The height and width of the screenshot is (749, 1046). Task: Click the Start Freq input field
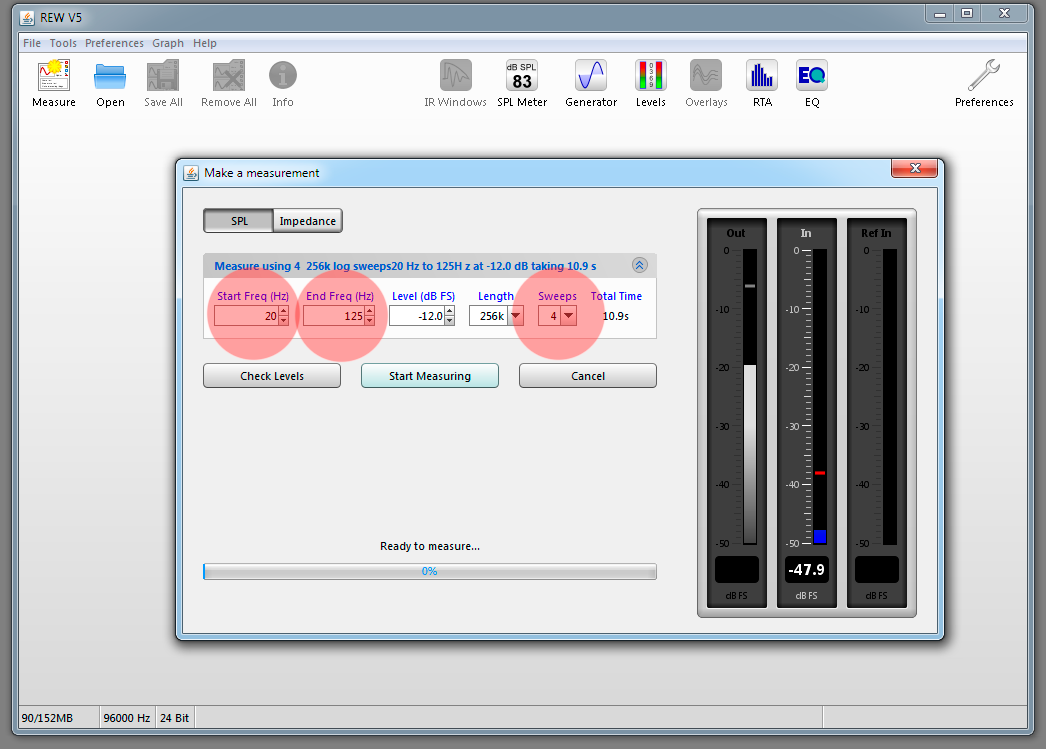click(x=246, y=316)
